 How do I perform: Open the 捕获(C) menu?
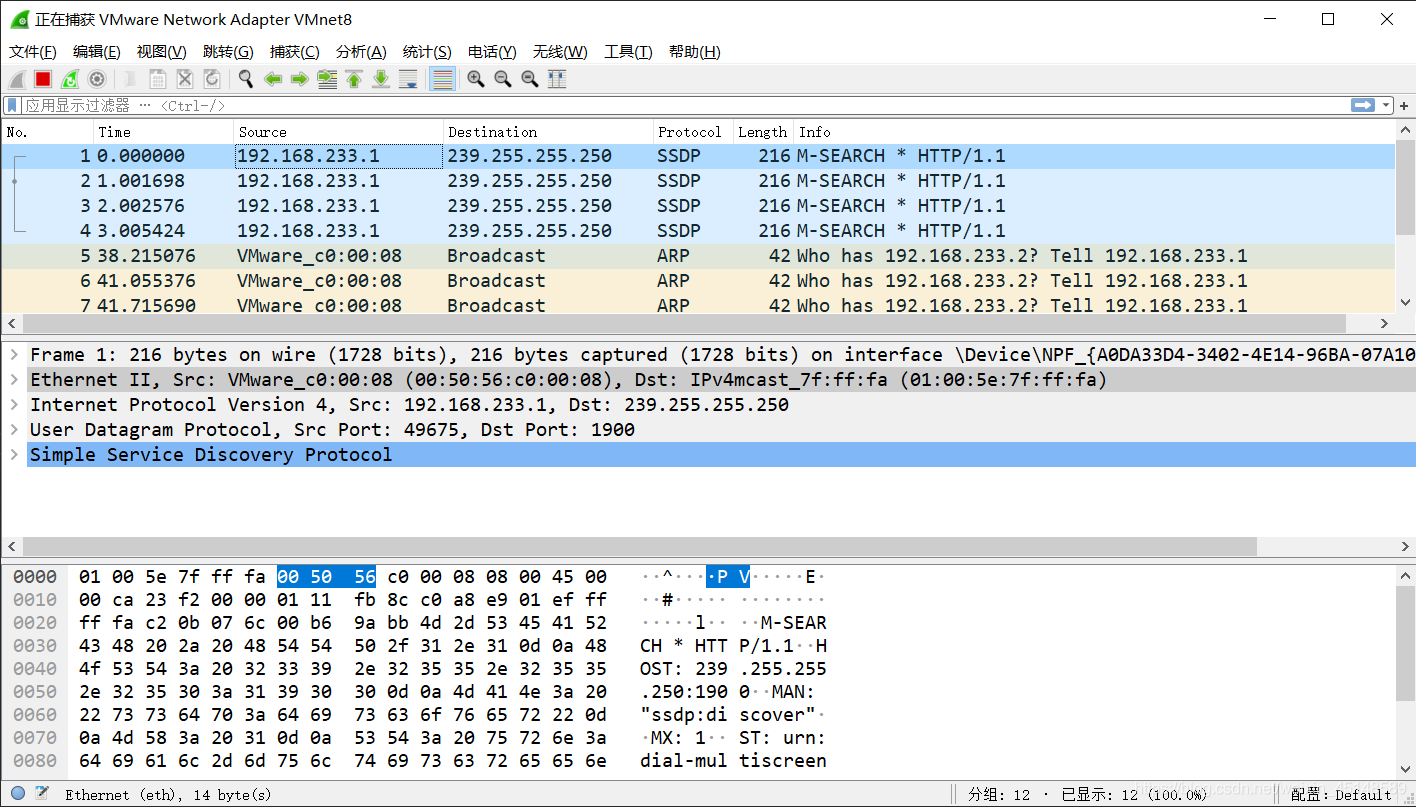[x=295, y=52]
